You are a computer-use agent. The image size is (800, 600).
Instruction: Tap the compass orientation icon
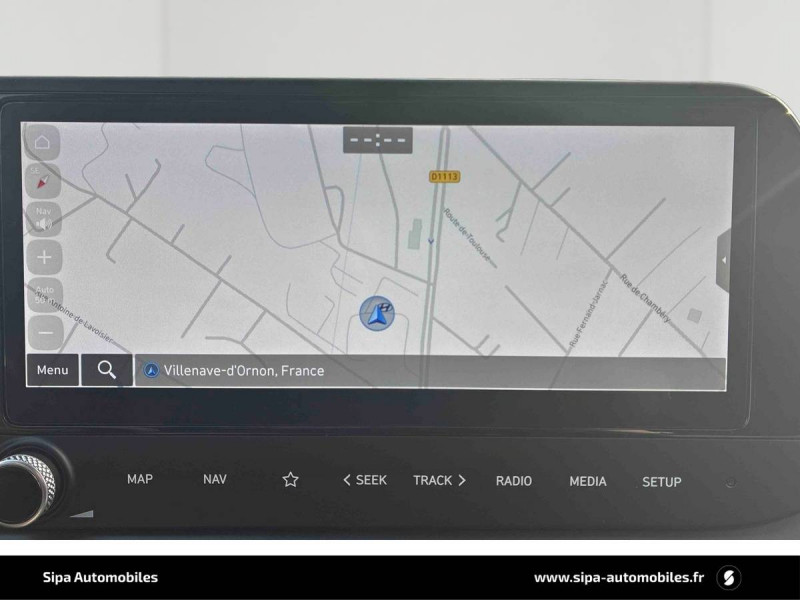pyautogui.click(x=42, y=181)
